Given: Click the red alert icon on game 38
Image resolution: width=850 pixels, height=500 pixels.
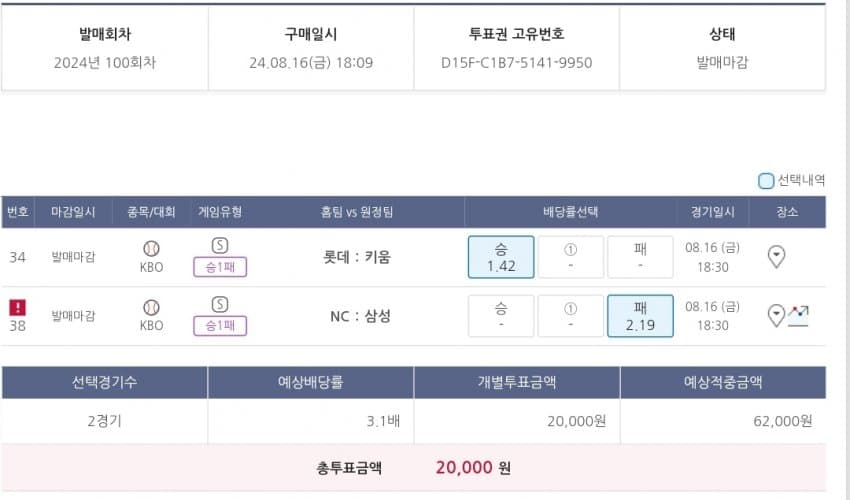Looking at the screenshot, I should [x=17, y=307].
